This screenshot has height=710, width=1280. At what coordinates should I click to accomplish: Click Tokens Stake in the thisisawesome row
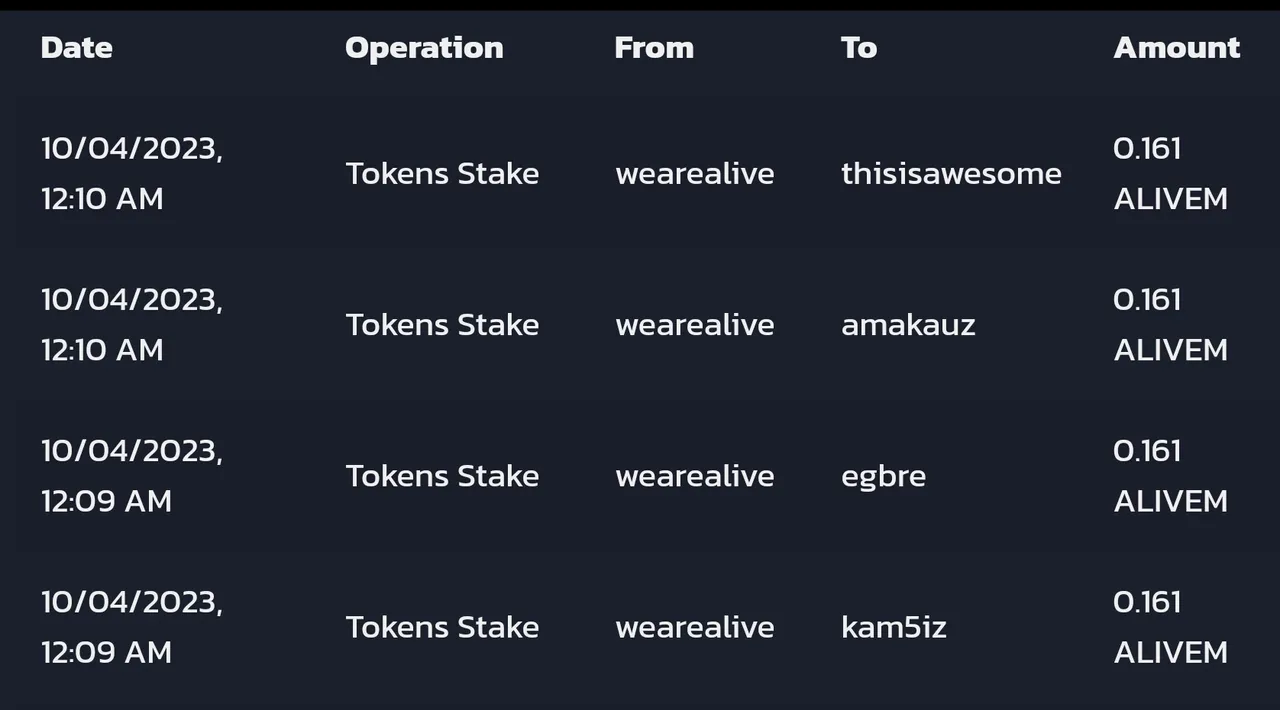(442, 174)
